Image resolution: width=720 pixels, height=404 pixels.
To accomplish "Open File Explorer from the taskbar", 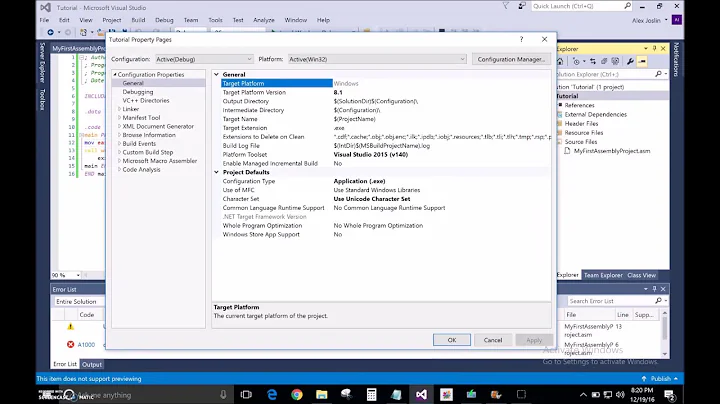I will (321, 394).
